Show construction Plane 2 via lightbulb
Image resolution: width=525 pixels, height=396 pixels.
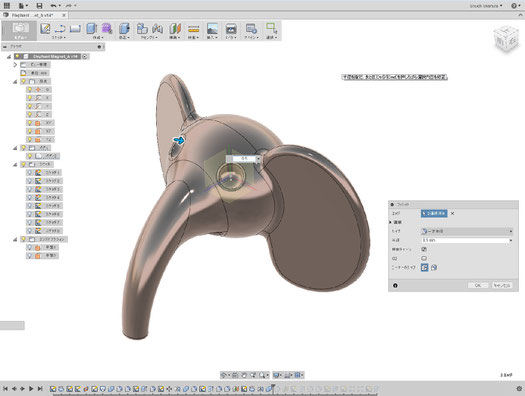click(30, 256)
